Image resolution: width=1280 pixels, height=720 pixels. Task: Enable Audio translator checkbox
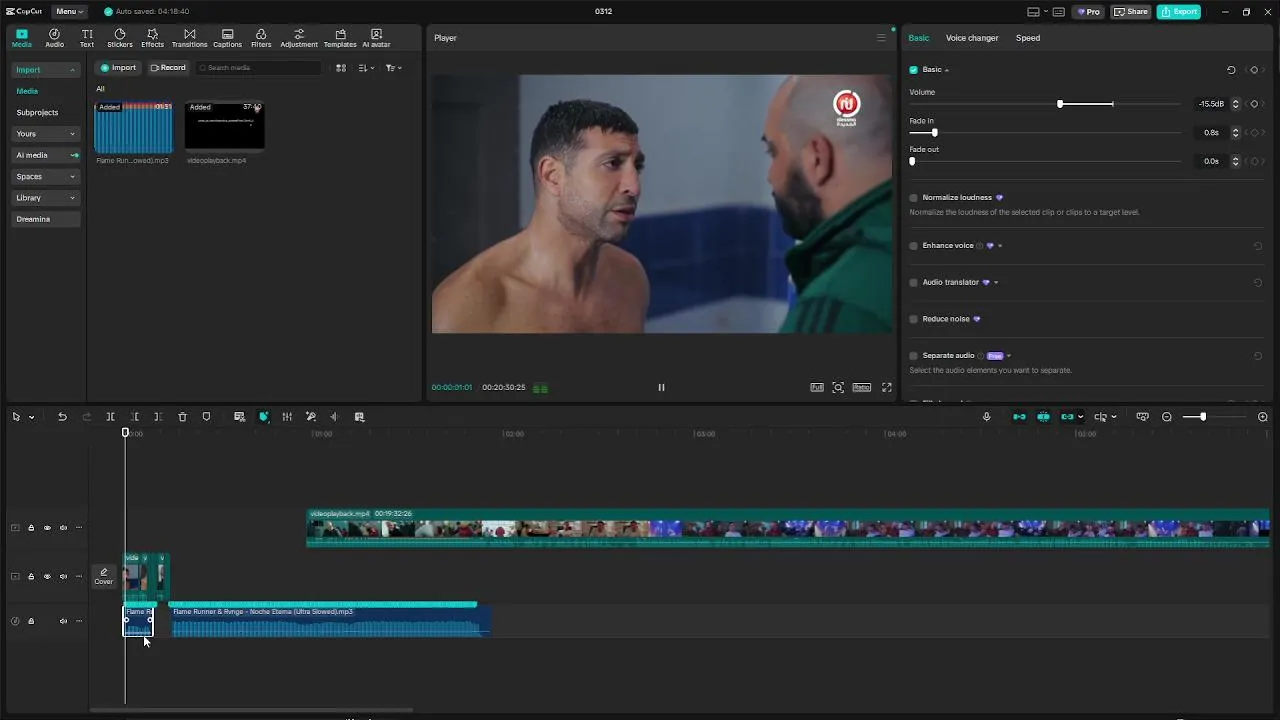(x=913, y=283)
